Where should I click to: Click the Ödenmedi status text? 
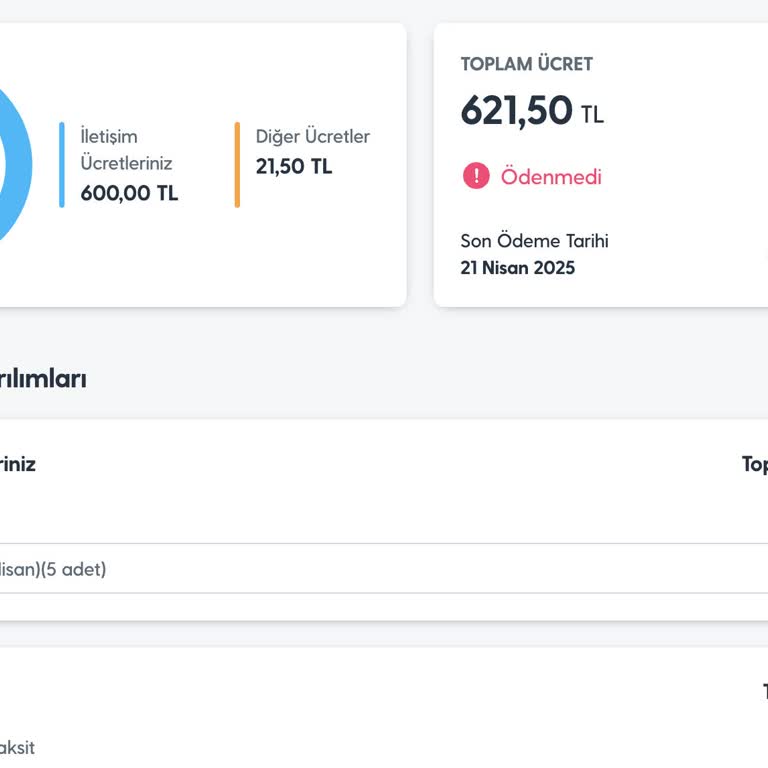[551, 177]
